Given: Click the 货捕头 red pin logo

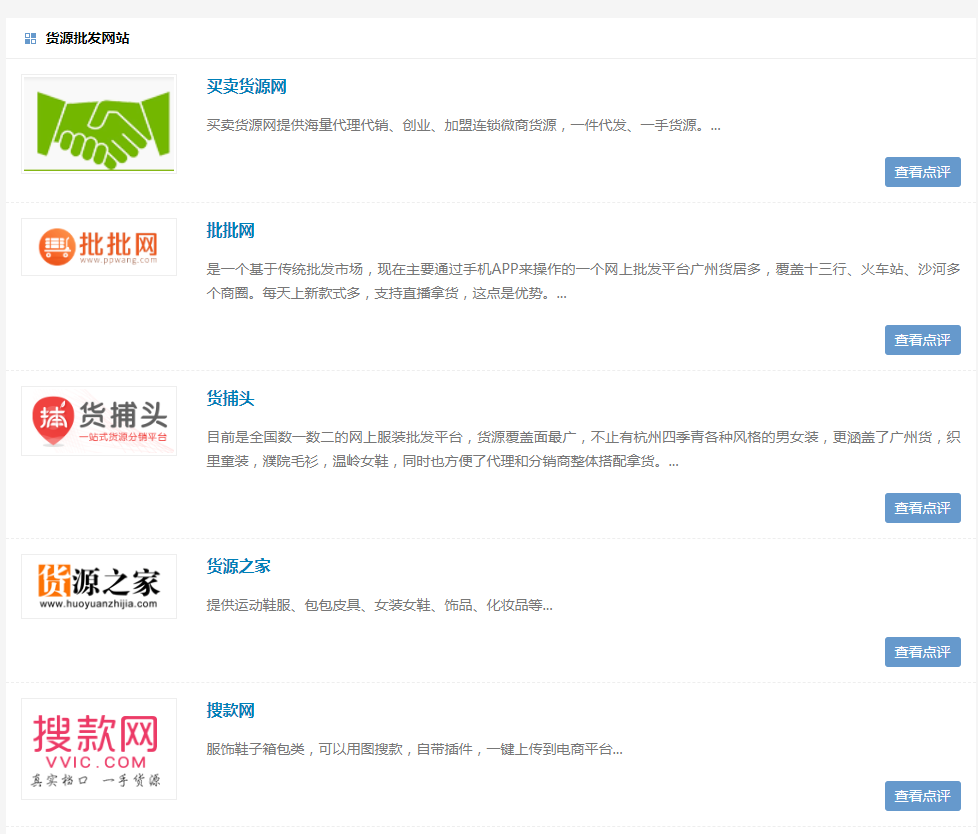Looking at the screenshot, I should click(x=99, y=421).
